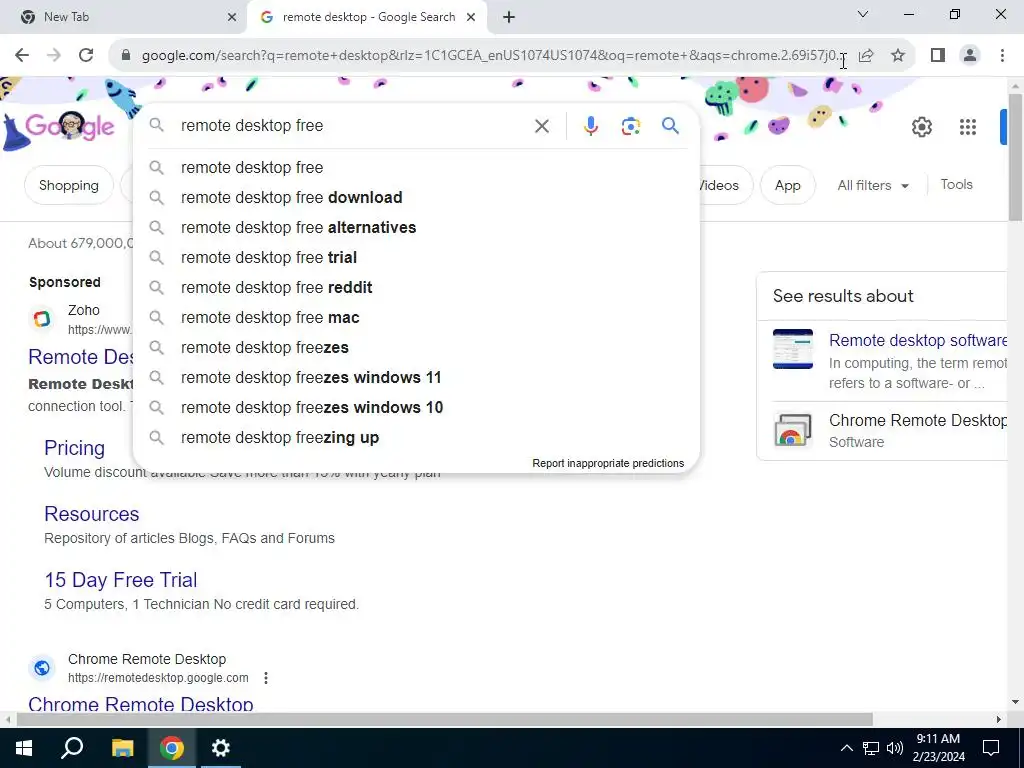Choose suggestion 'remote desktop freezes windows 11'
1024x768 pixels.
417,377
